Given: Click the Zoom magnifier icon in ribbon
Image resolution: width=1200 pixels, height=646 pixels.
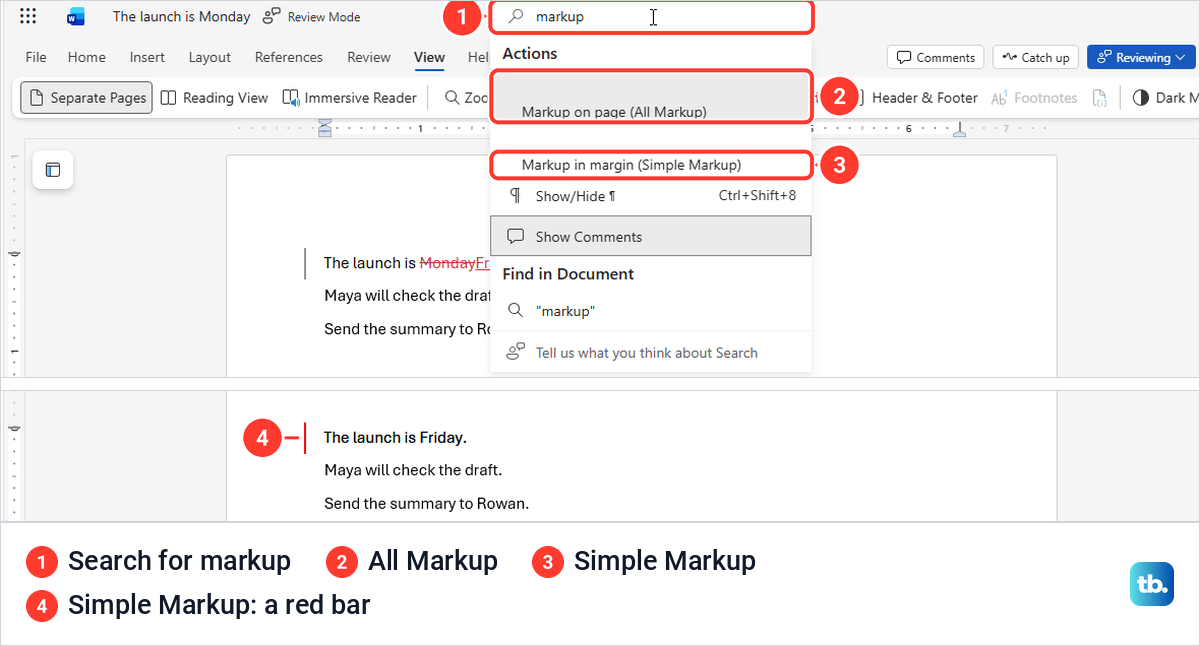Looking at the screenshot, I should [x=453, y=98].
